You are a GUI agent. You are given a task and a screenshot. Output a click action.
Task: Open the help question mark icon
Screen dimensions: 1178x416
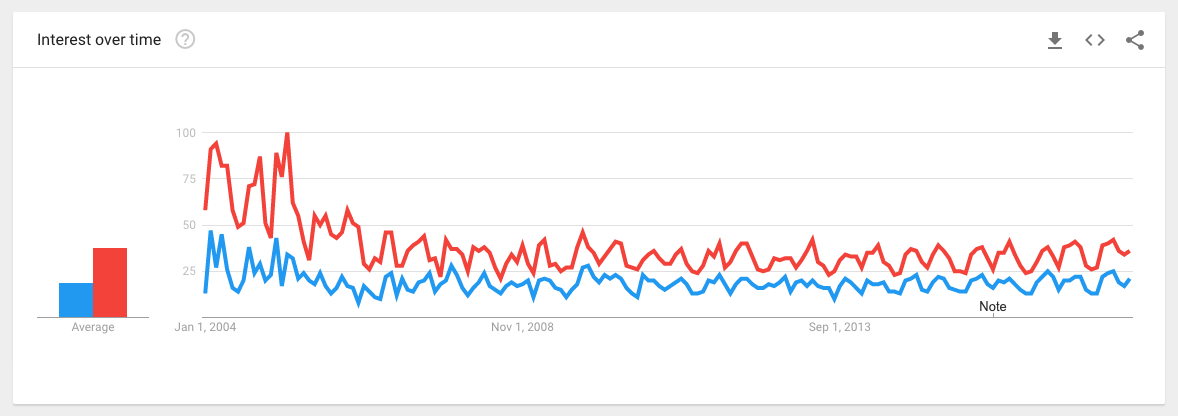point(185,40)
